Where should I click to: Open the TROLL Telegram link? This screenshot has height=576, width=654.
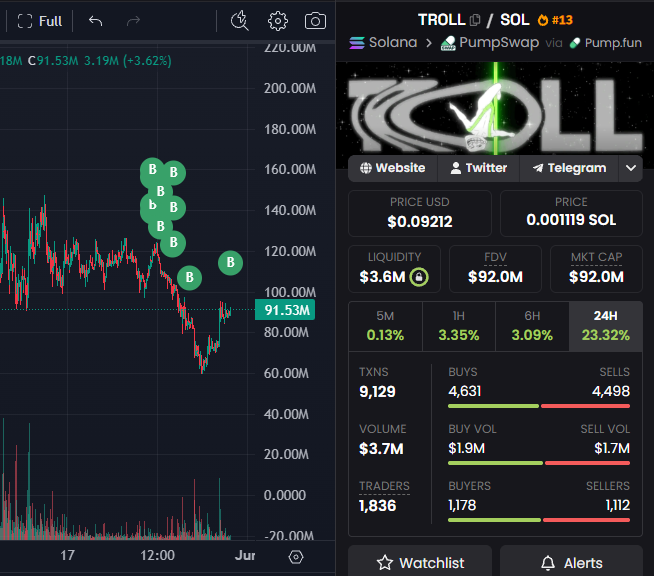[x=569, y=168]
